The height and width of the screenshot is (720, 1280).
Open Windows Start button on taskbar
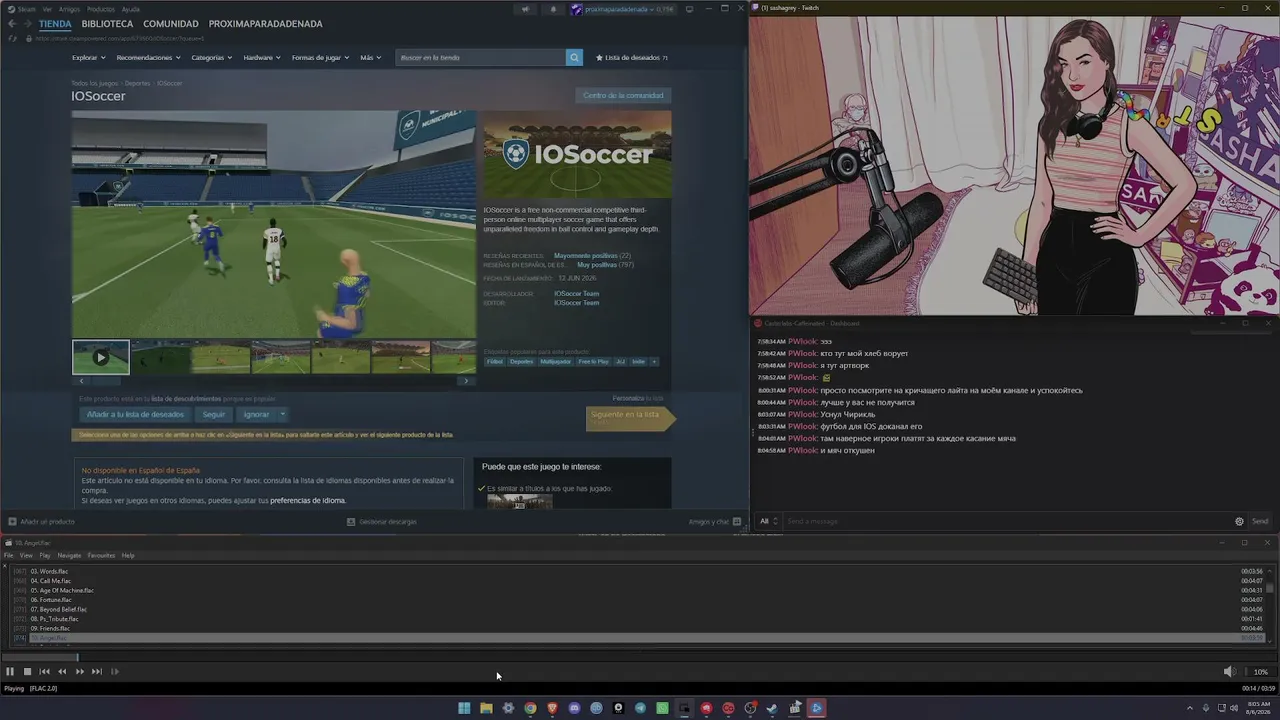(x=464, y=708)
